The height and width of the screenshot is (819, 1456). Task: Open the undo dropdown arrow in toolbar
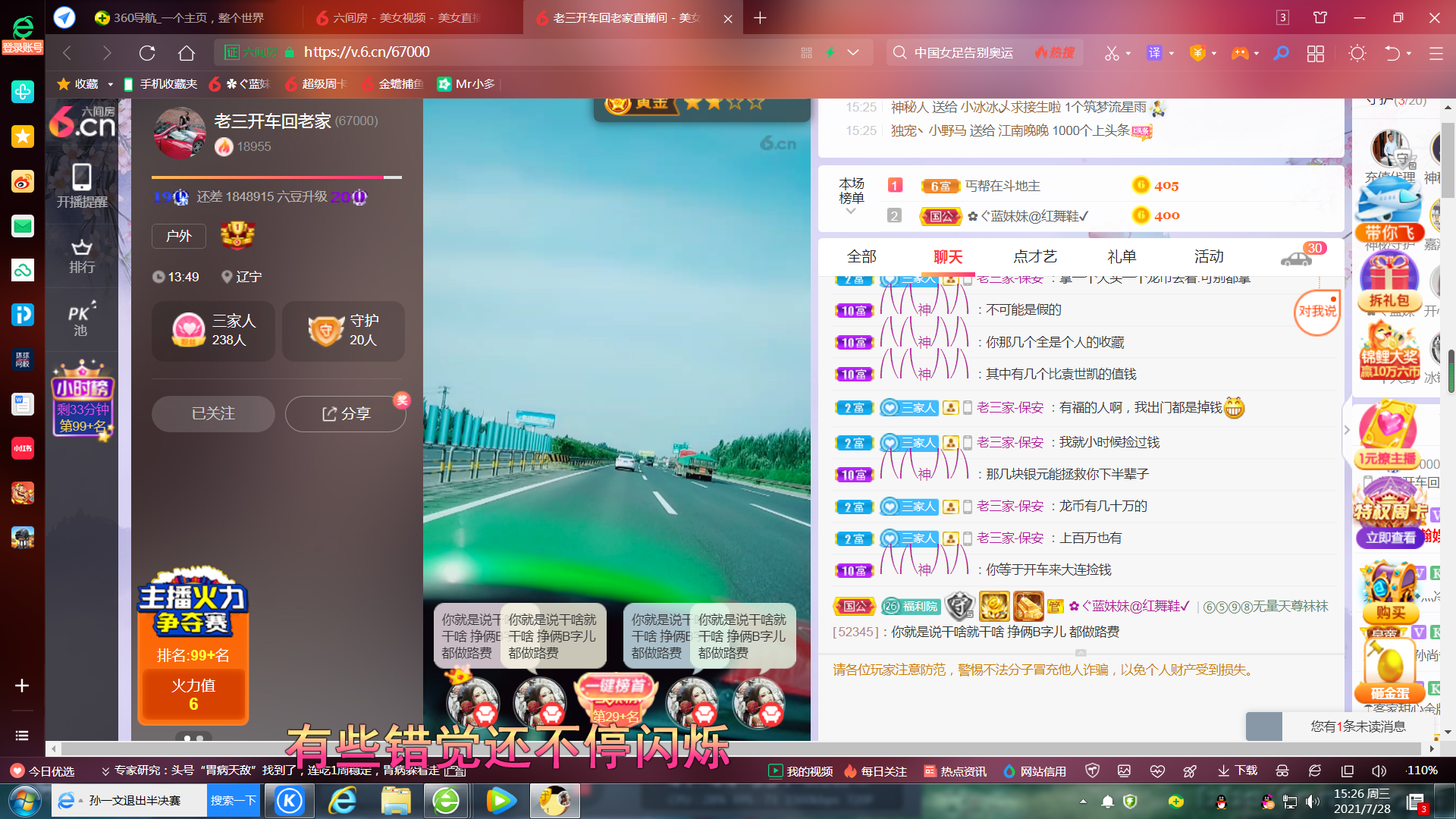pyautogui.click(x=1409, y=53)
